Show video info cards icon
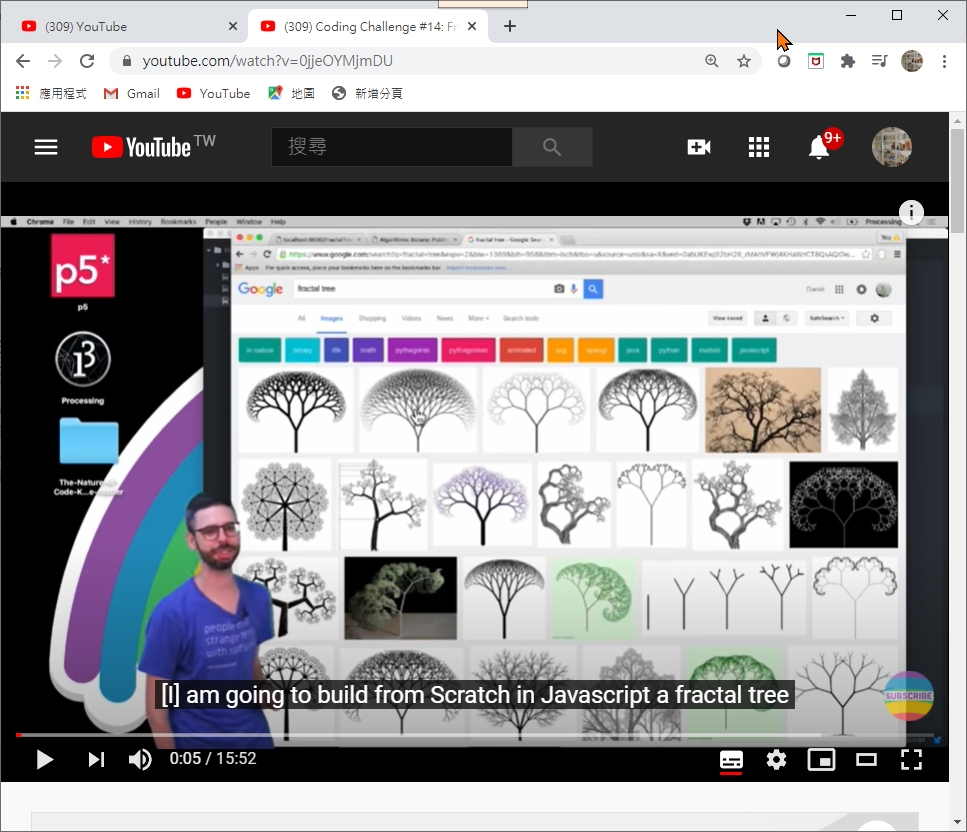 (x=911, y=212)
